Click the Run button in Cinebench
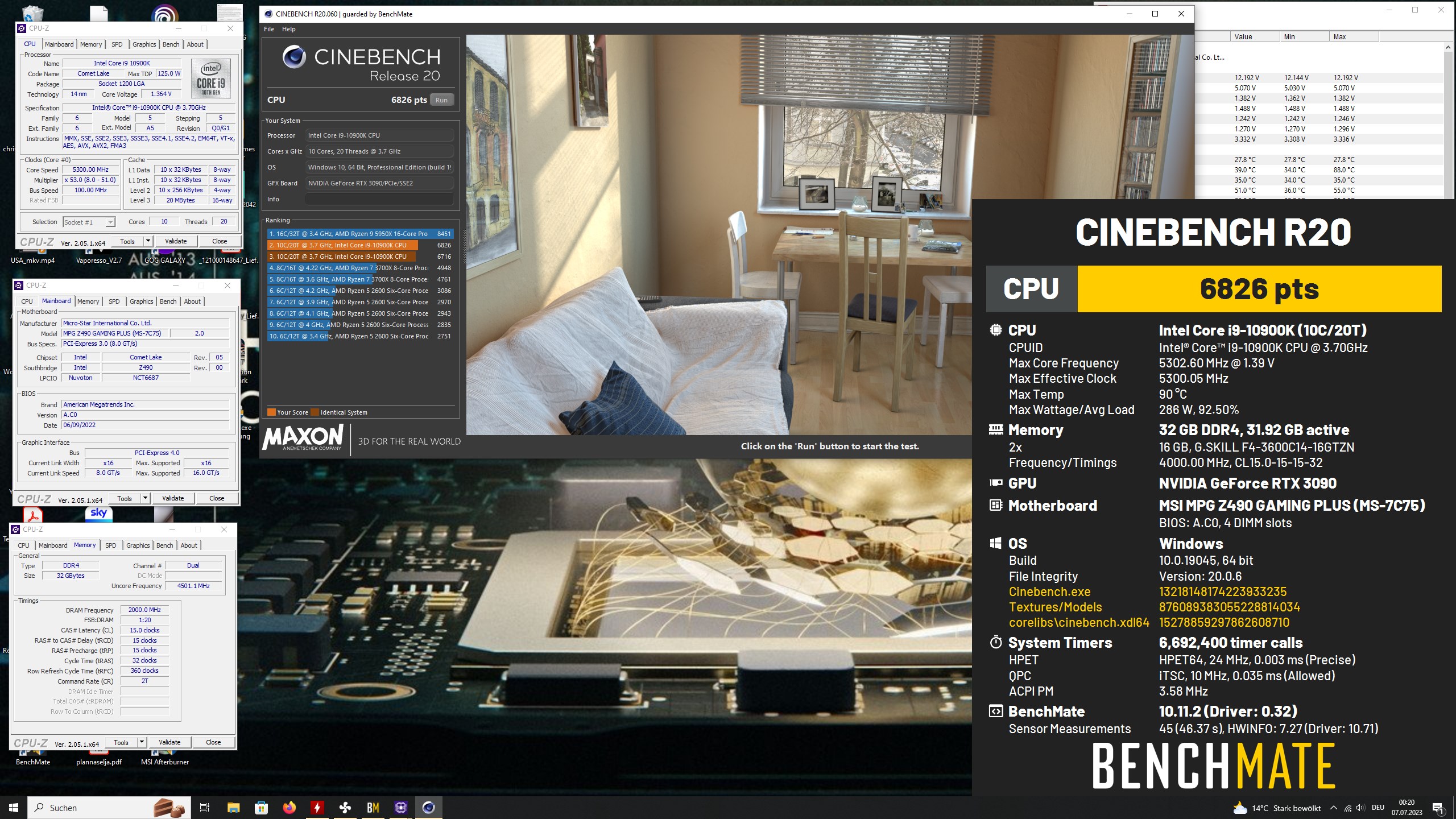1456x819 pixels. coord(441,100)
